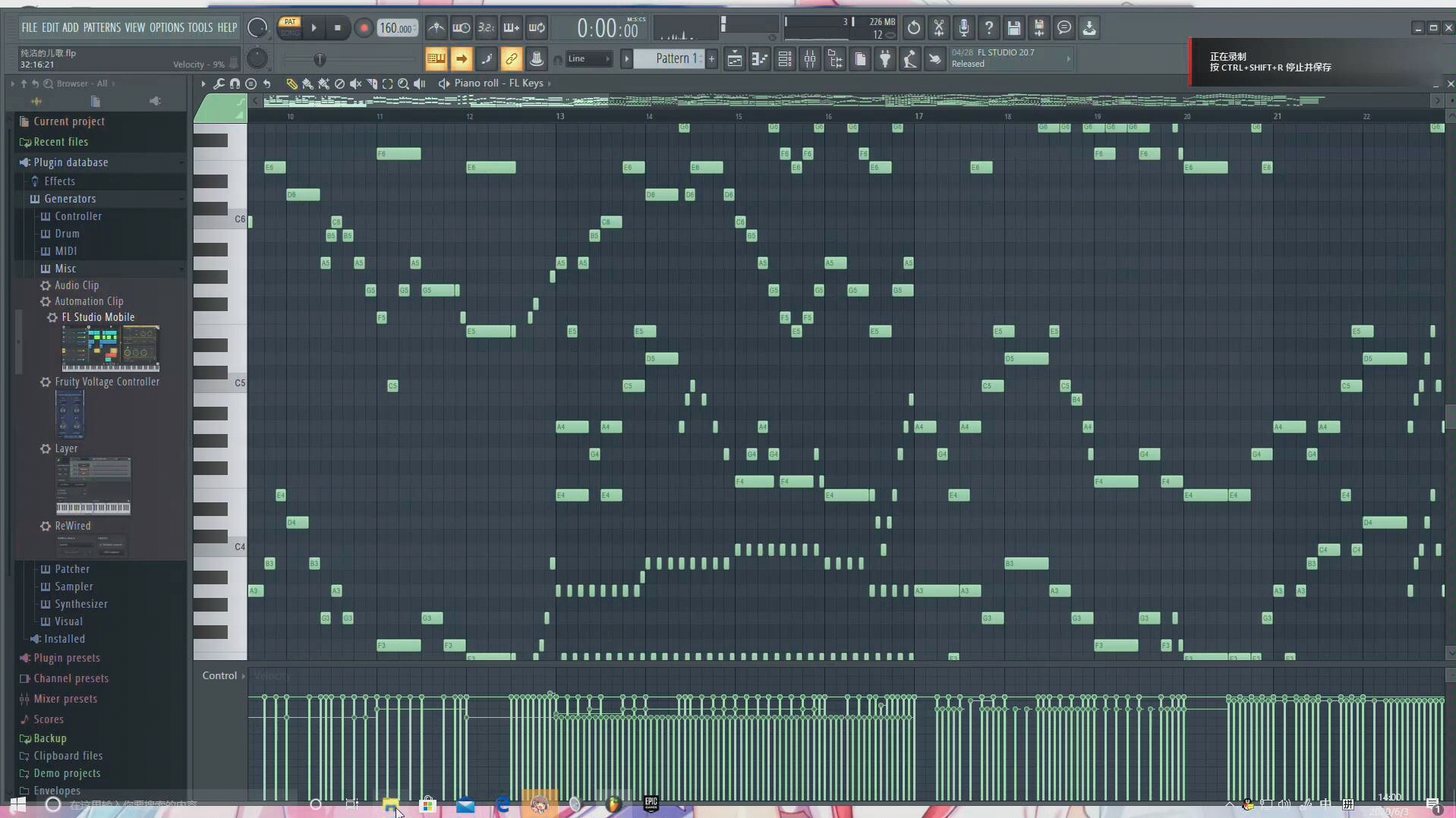
Task: Toggle wait for input before playing
Action: [461, 28]
